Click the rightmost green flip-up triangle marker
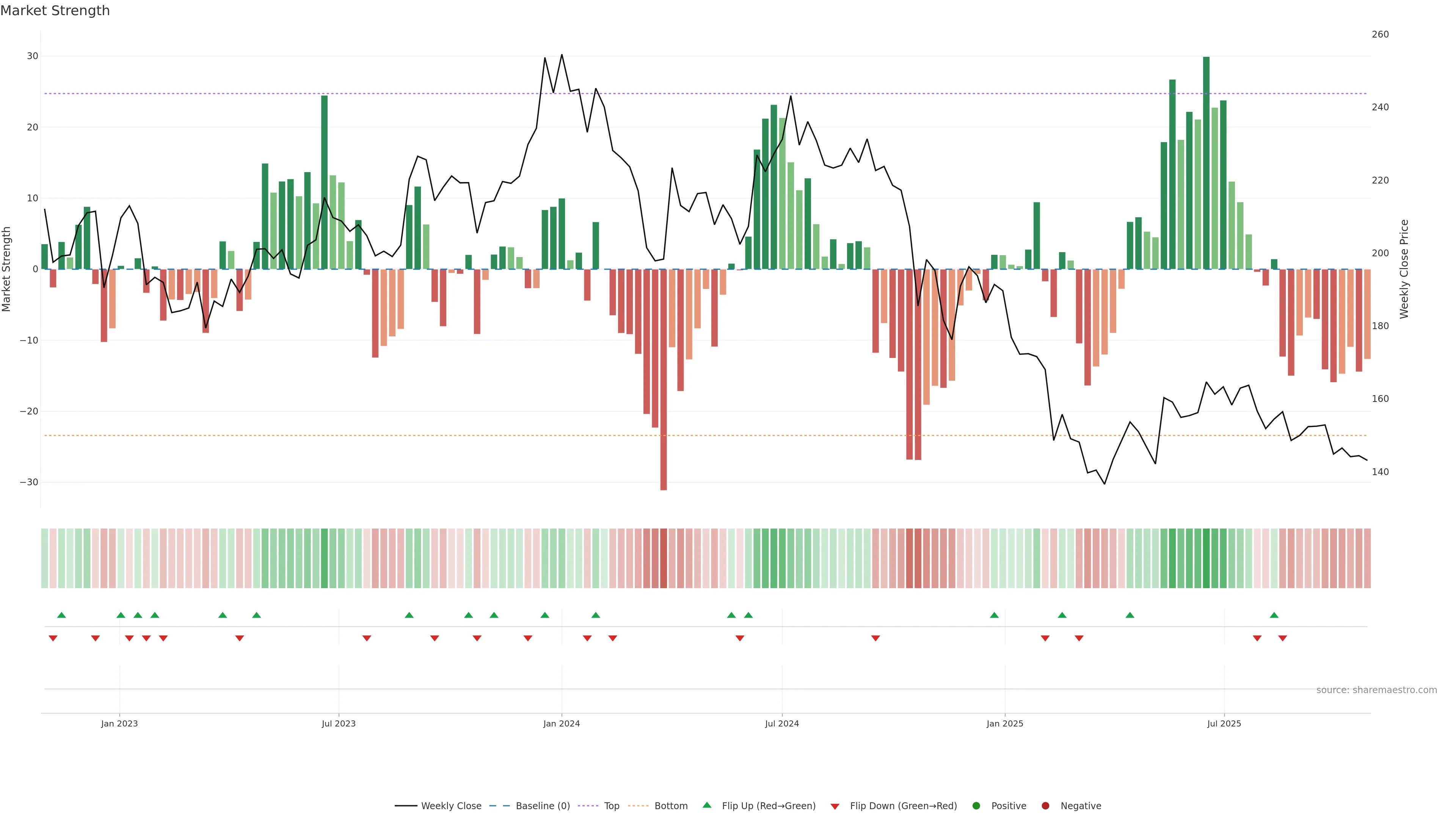This screenshot has width=1456, height=819. [x=1274, y=615]
